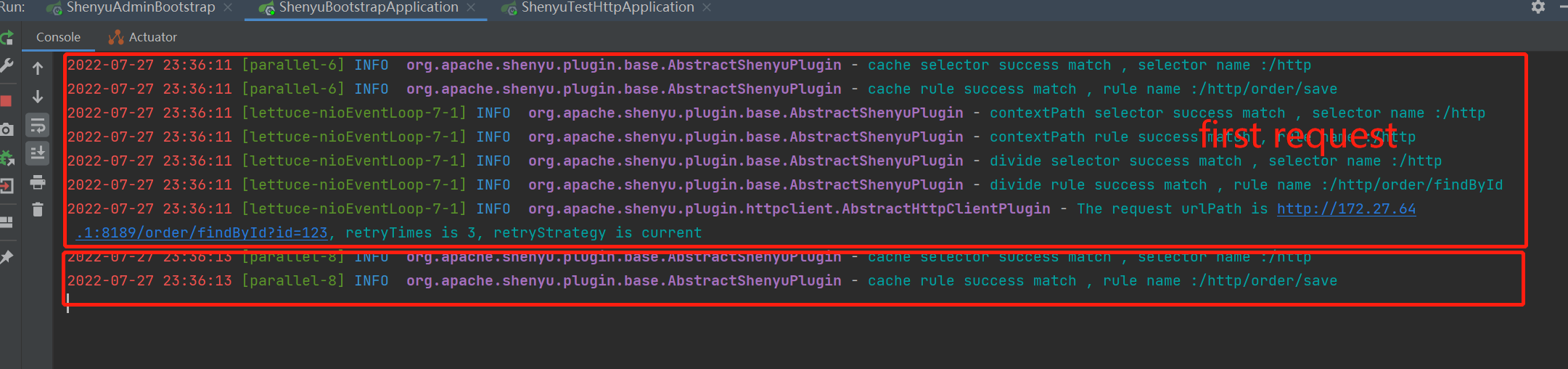Open the Actuator tab
1568x369 pixels.
[x=152, y=37]
